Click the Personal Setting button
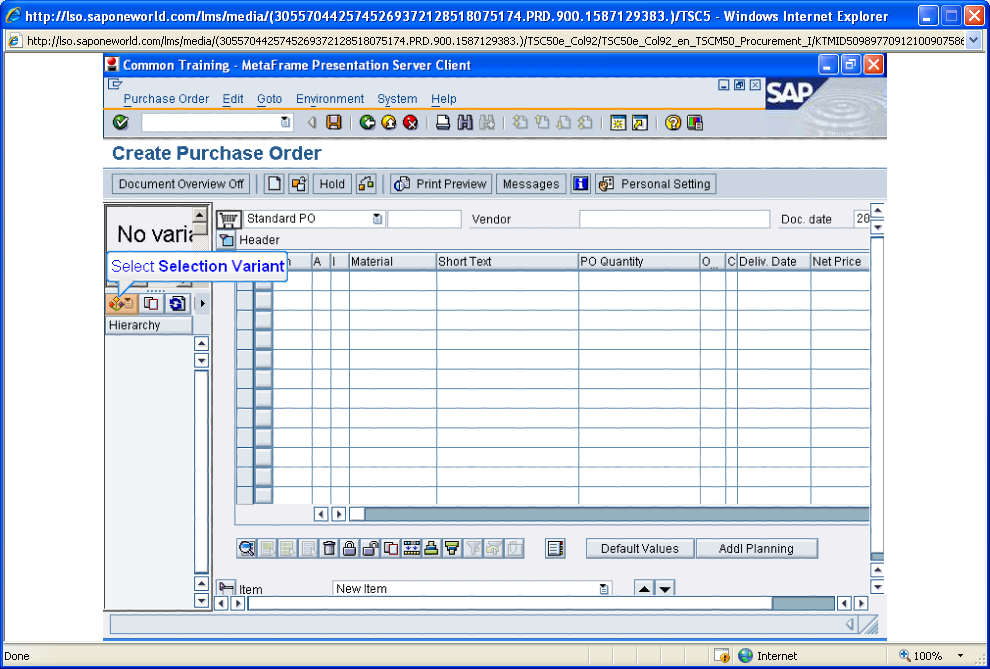This screenshot has width=990, height=669. coord(656,184)
